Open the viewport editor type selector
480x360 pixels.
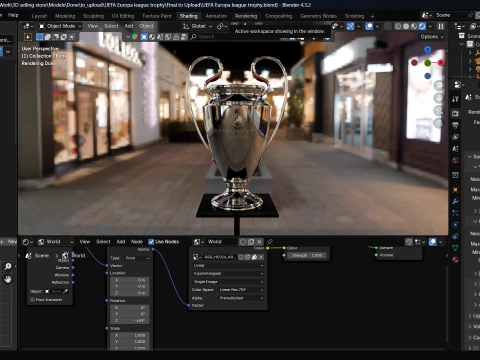click(x=28, y=26)
